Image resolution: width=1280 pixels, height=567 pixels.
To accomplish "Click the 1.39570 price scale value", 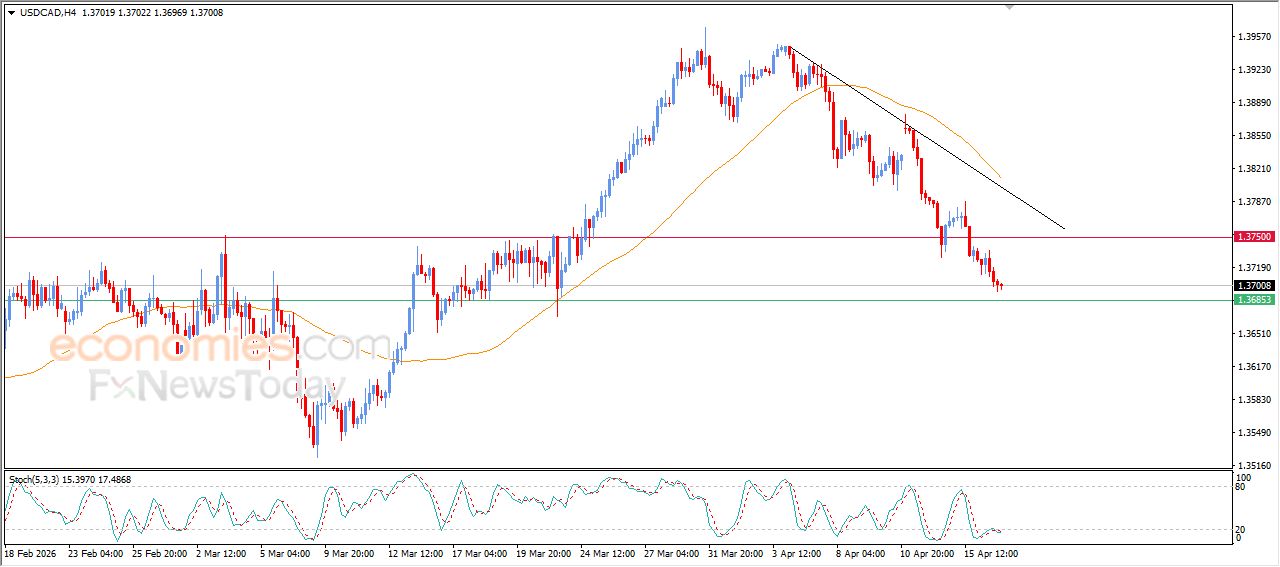I will 1253,37.
